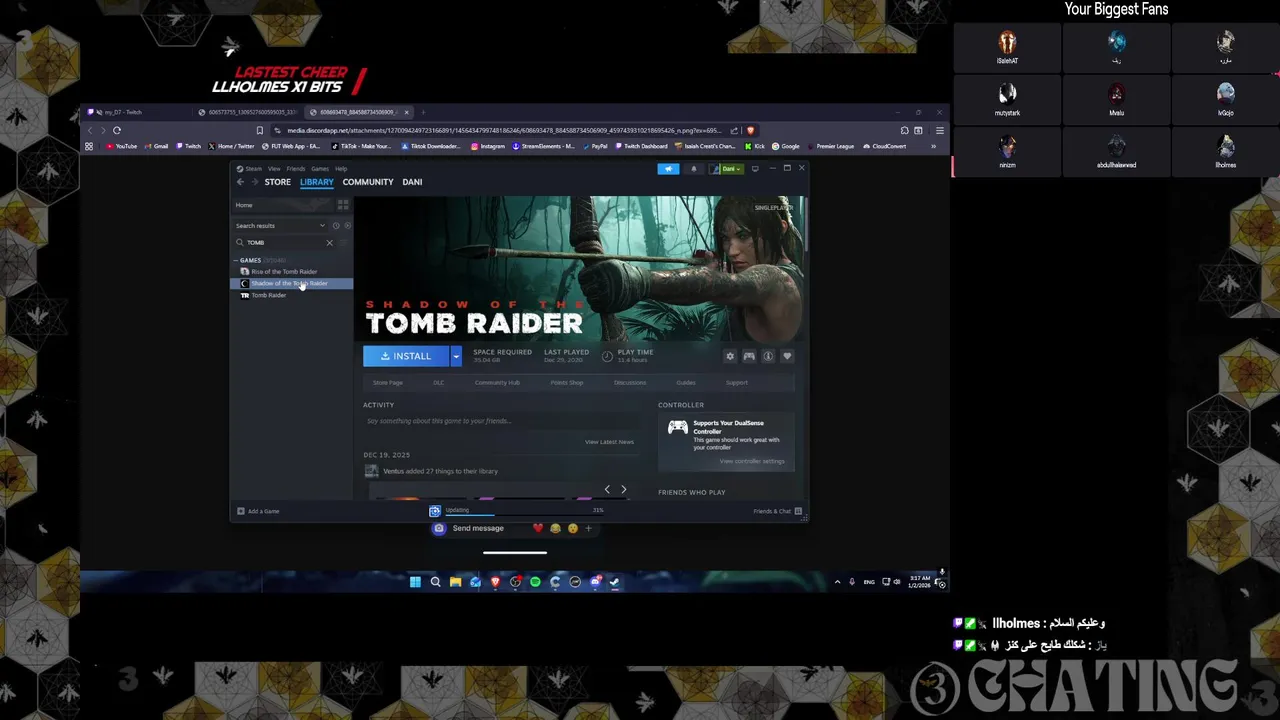1280x720 pixels.
Task: Open the dropdown arrow beside INSTALL
Action: click(456, 356)
